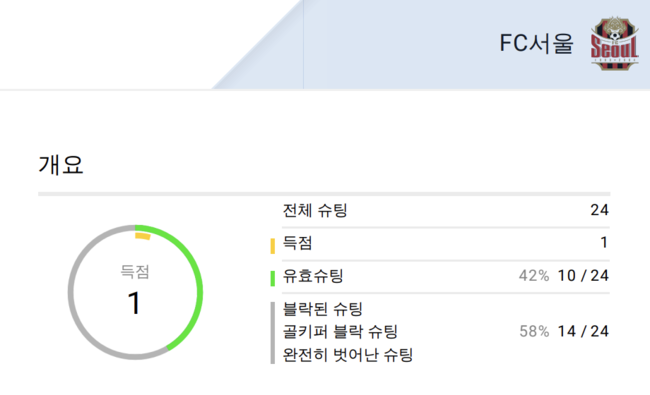
Task: Open the FC서울 team name link
Action: tap(536, 43)
